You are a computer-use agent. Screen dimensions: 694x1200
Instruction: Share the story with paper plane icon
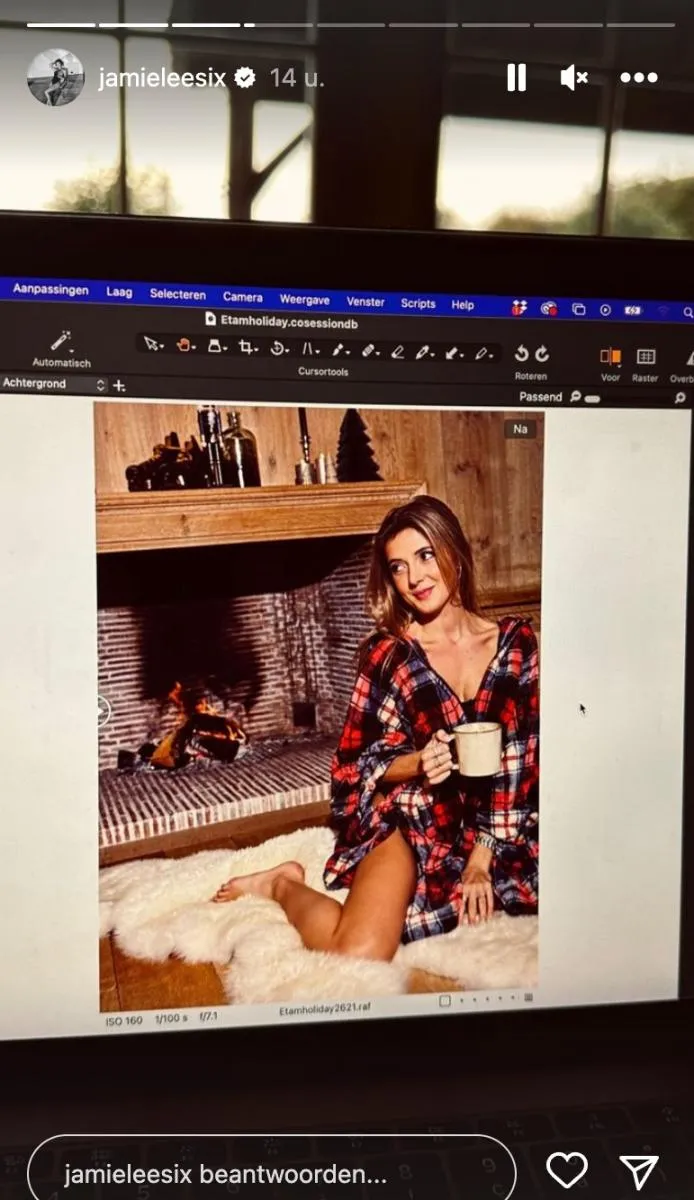pos(639,1171)
